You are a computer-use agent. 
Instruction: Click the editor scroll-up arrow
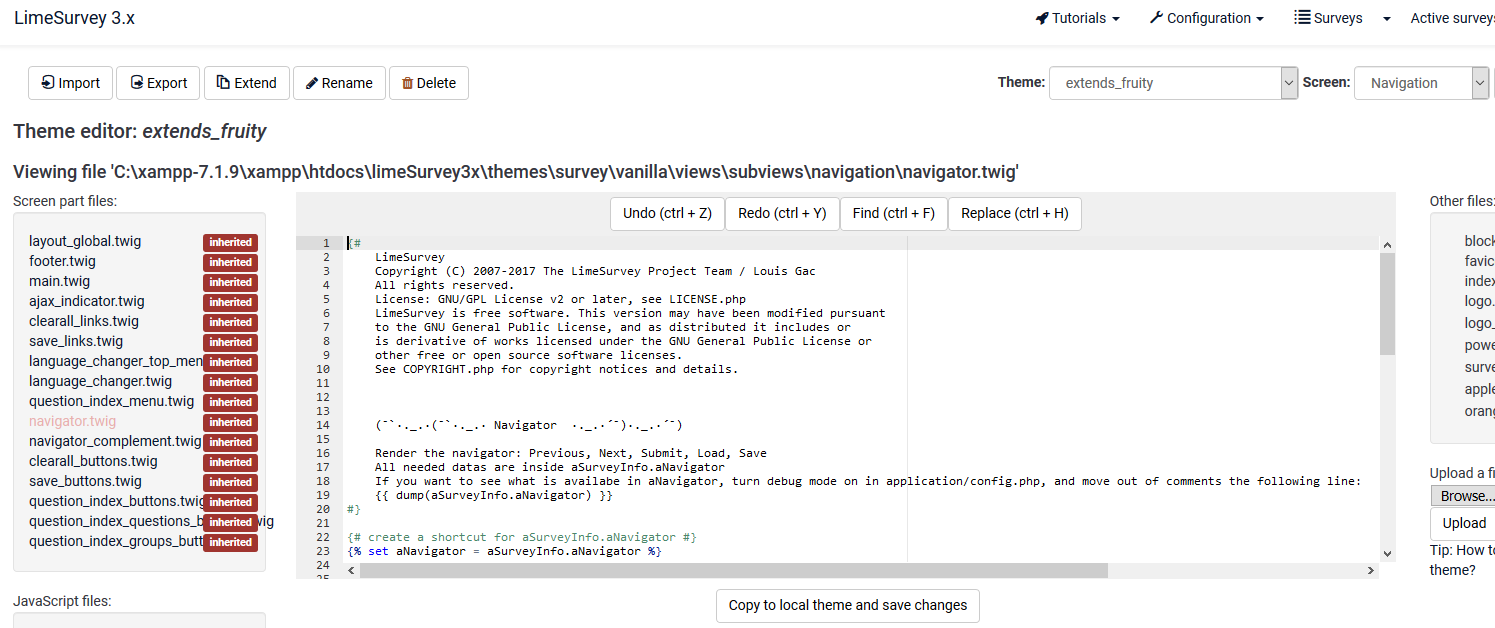point(1387,244)
